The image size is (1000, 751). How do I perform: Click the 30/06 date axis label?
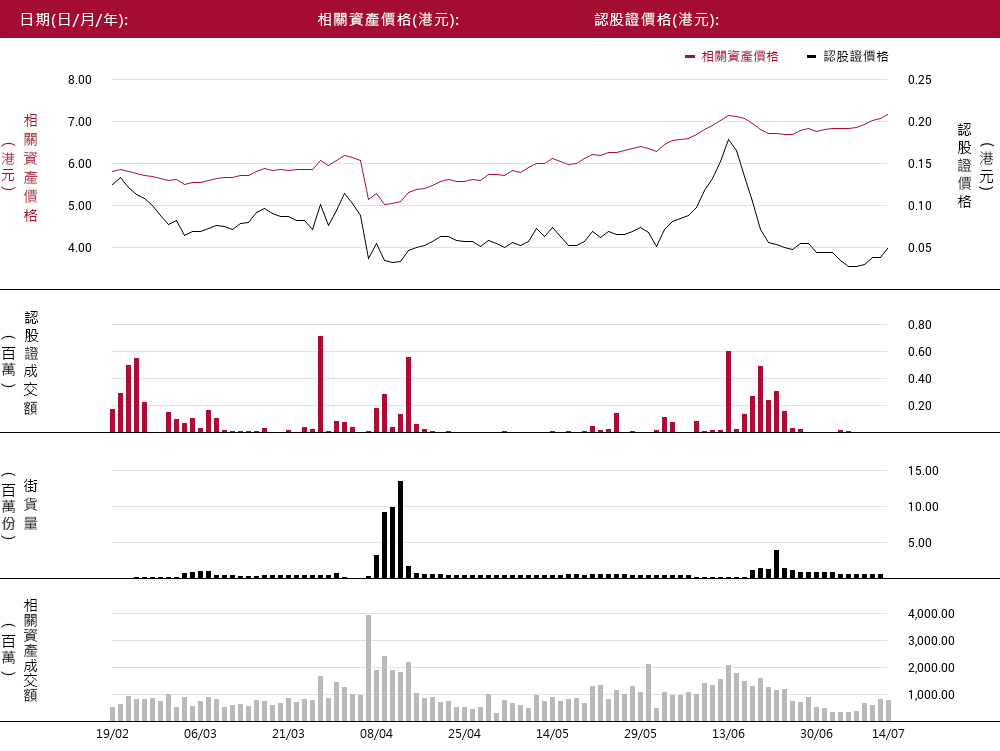click(816, 734)
